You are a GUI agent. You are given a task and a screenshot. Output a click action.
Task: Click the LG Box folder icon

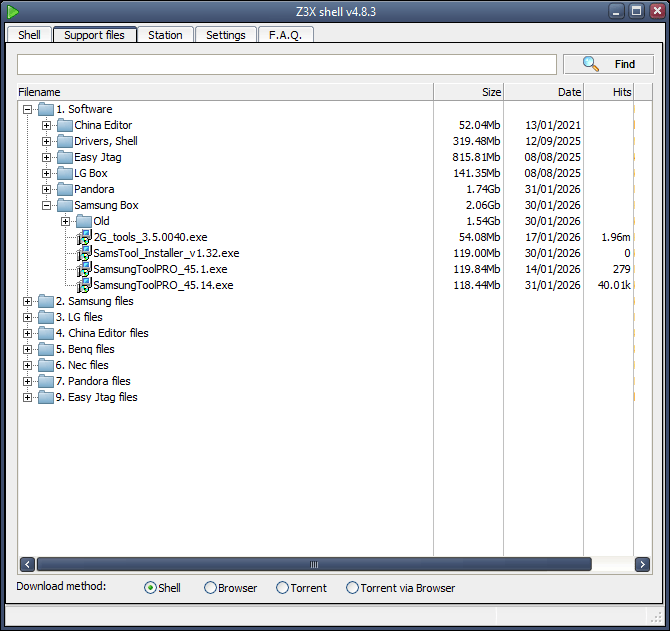(x=65, y=173)
